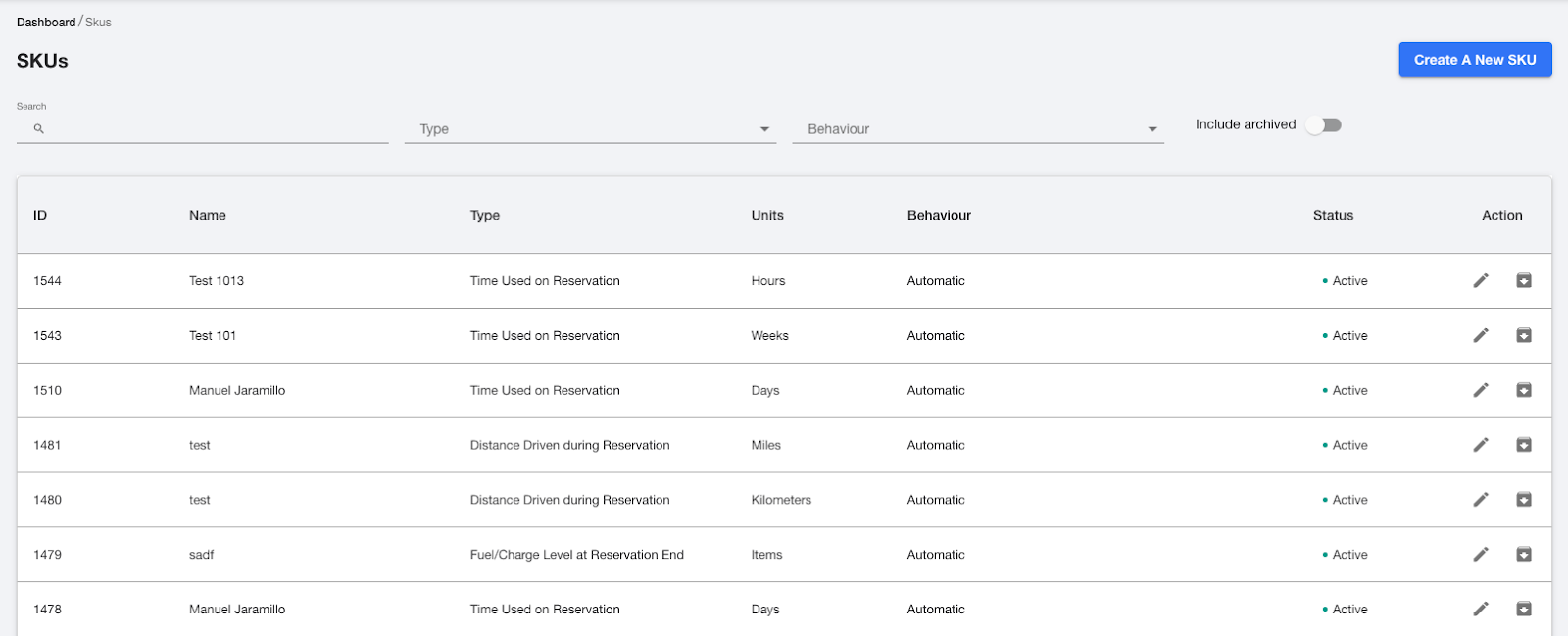
Task: Click Distance Driven type in row 1481
Action: pyautogui.click(x=569, y=445)
